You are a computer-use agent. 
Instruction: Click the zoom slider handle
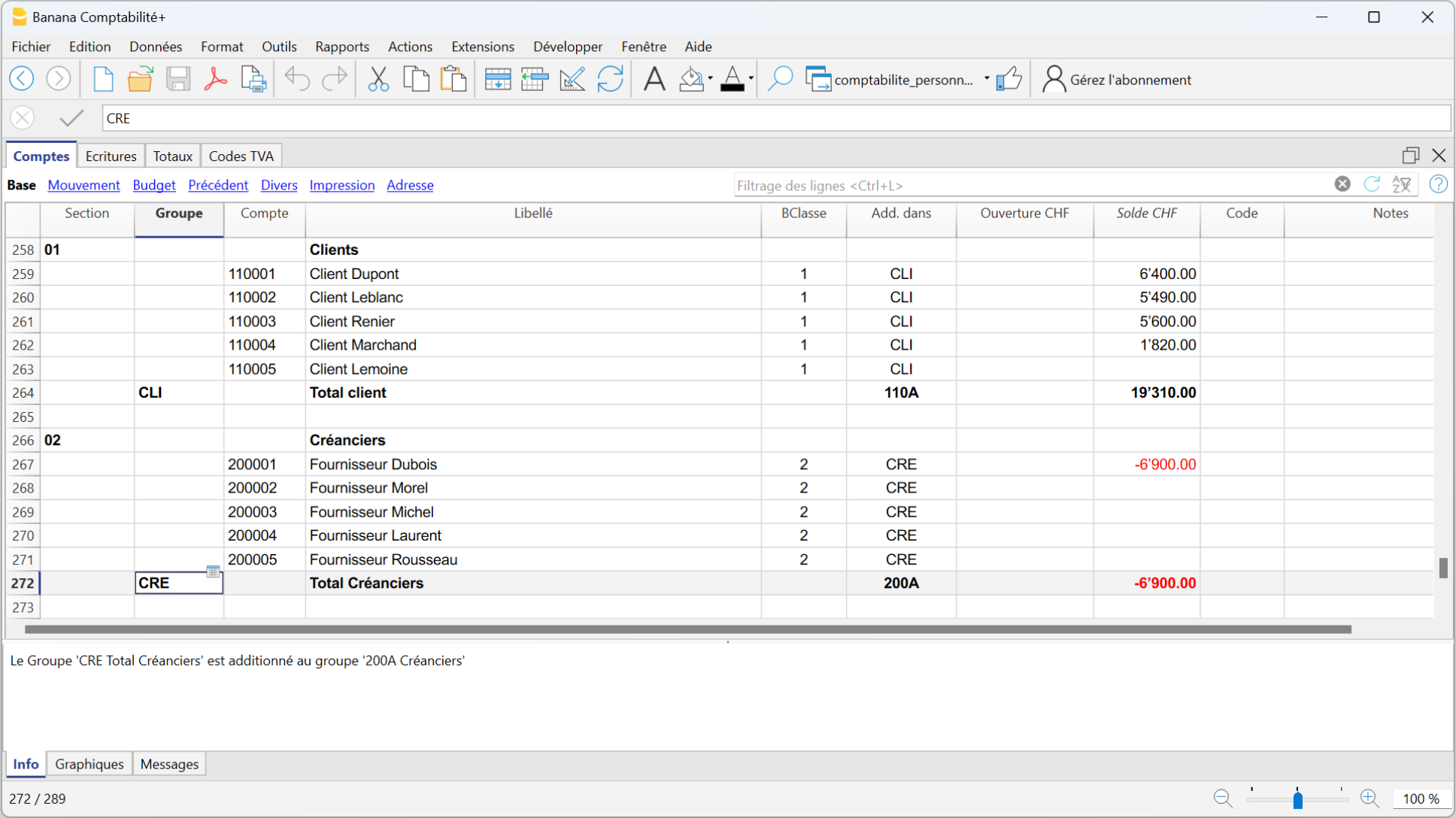click(1297, 799)
